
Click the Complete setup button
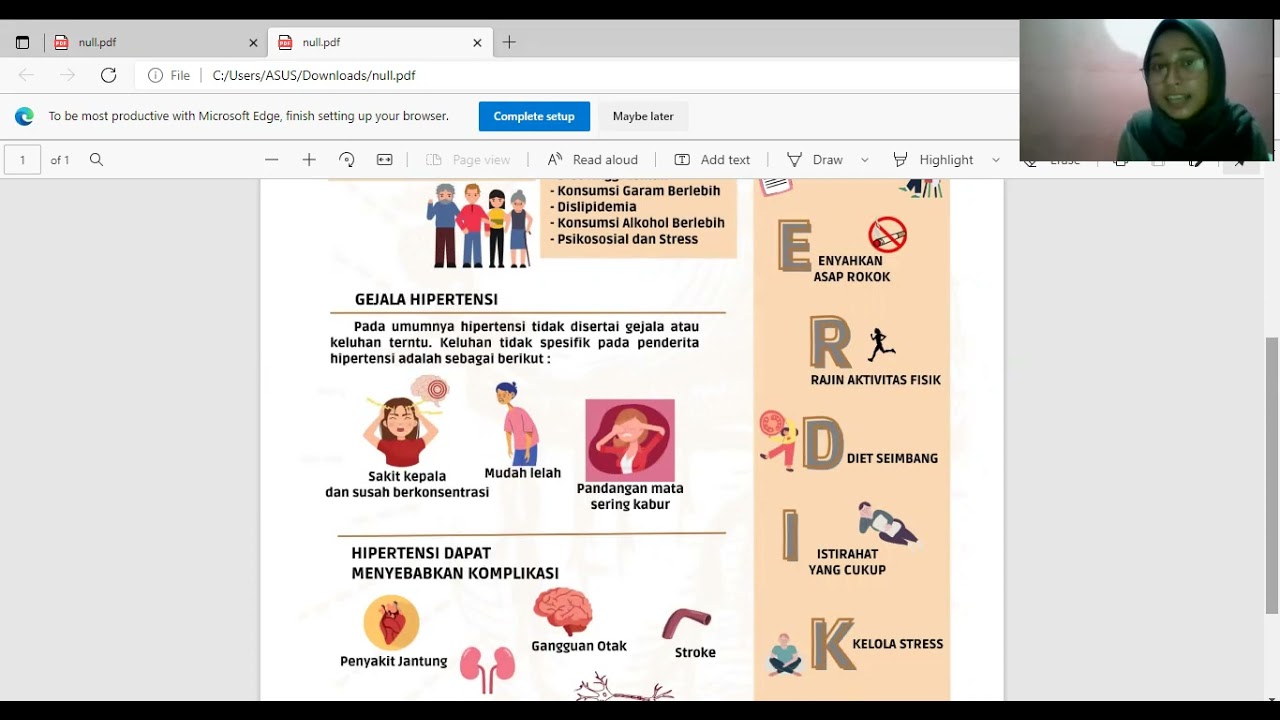click(x=534, y=116)
